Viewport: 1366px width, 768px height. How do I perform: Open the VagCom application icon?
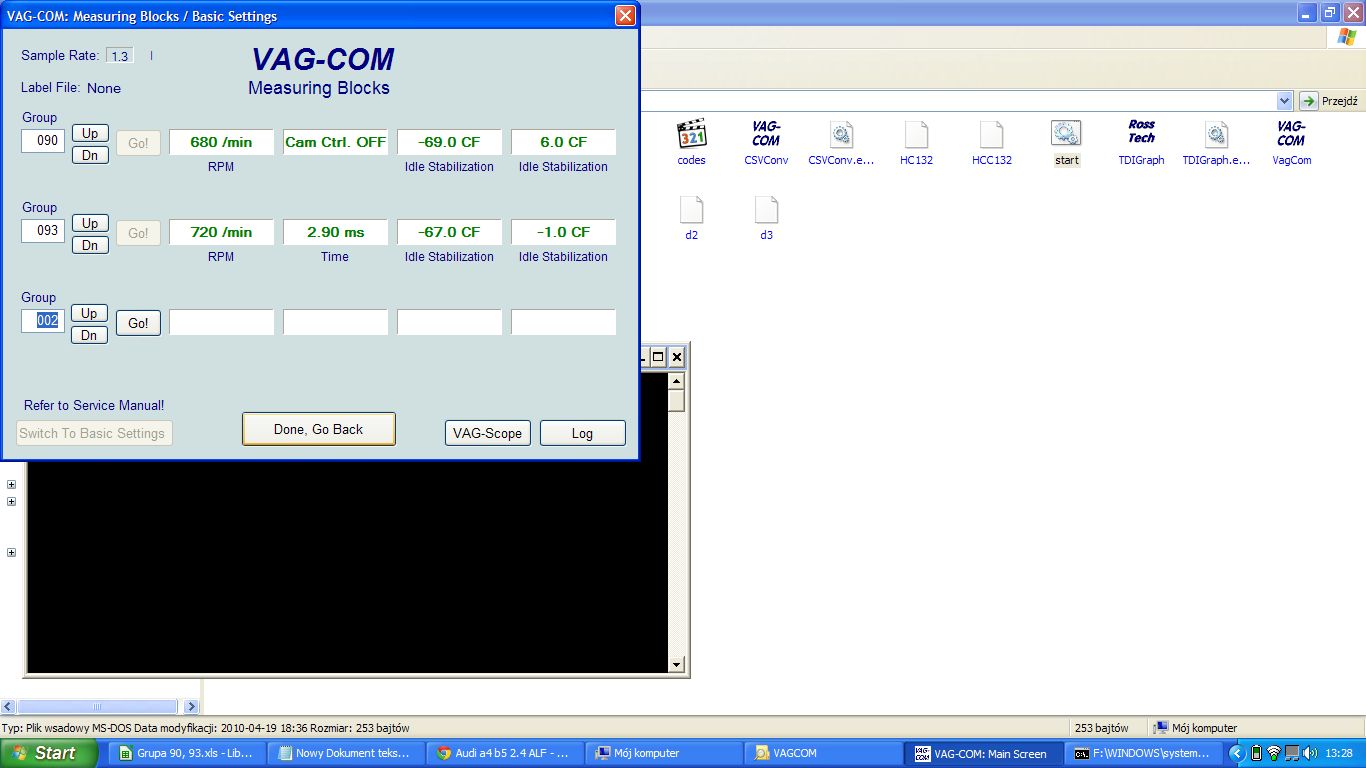pos(1291,134)
